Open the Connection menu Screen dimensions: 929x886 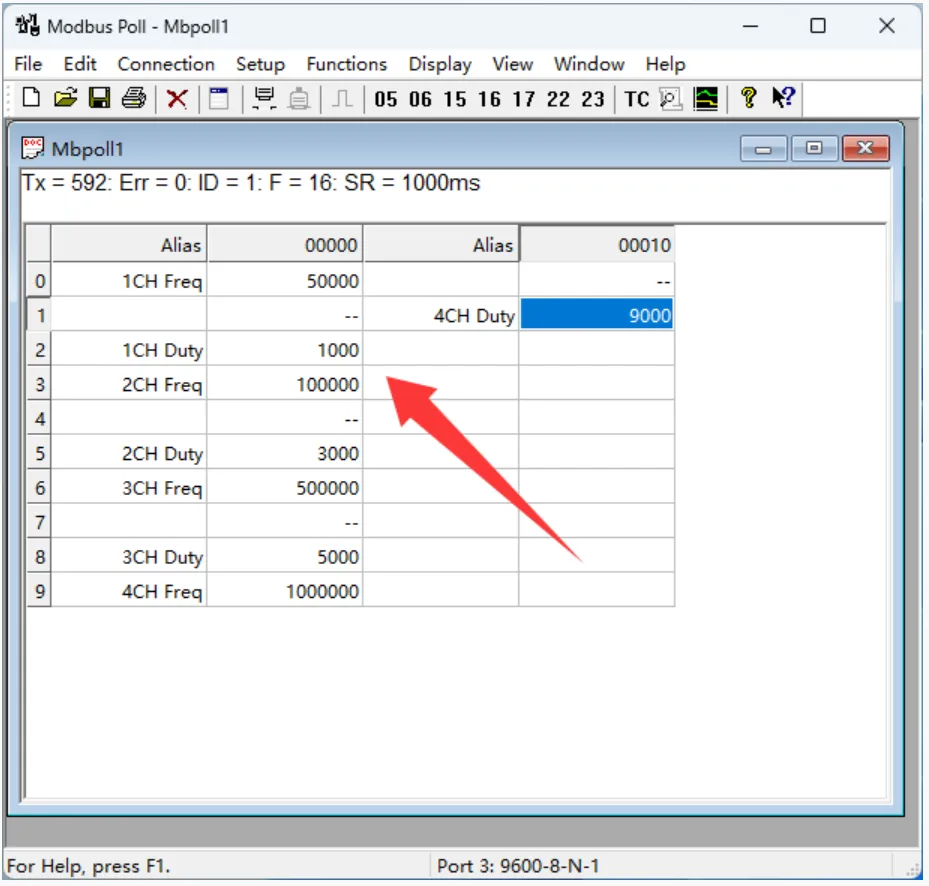(x=165, y=64)
